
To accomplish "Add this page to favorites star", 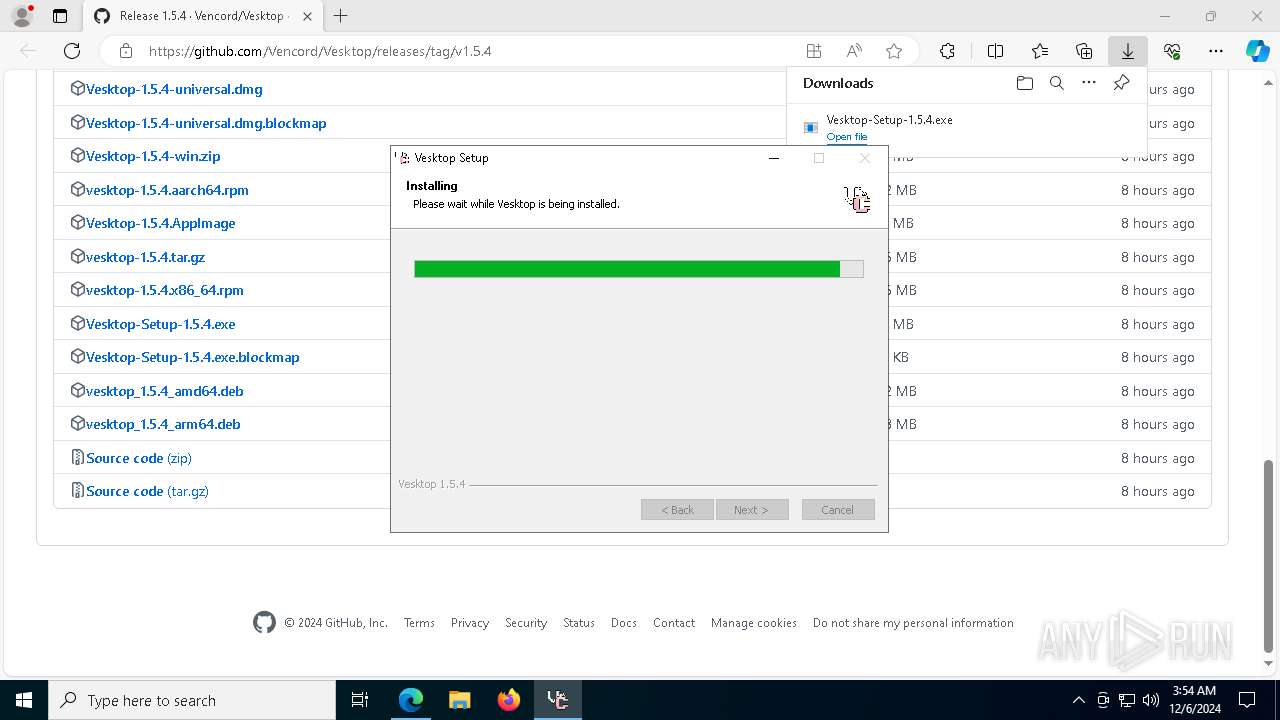I will tap(894, 51).
